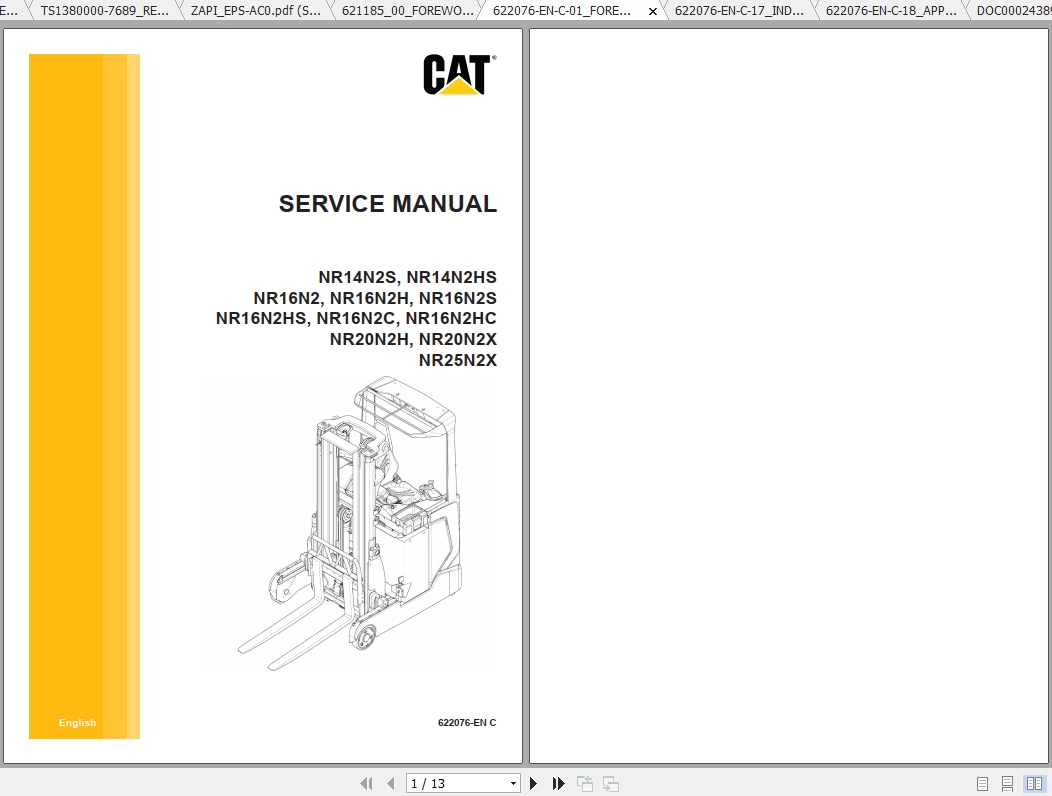1052x796 pixels.
Task: Switch to single page layout
Action: tap(981, 783)
